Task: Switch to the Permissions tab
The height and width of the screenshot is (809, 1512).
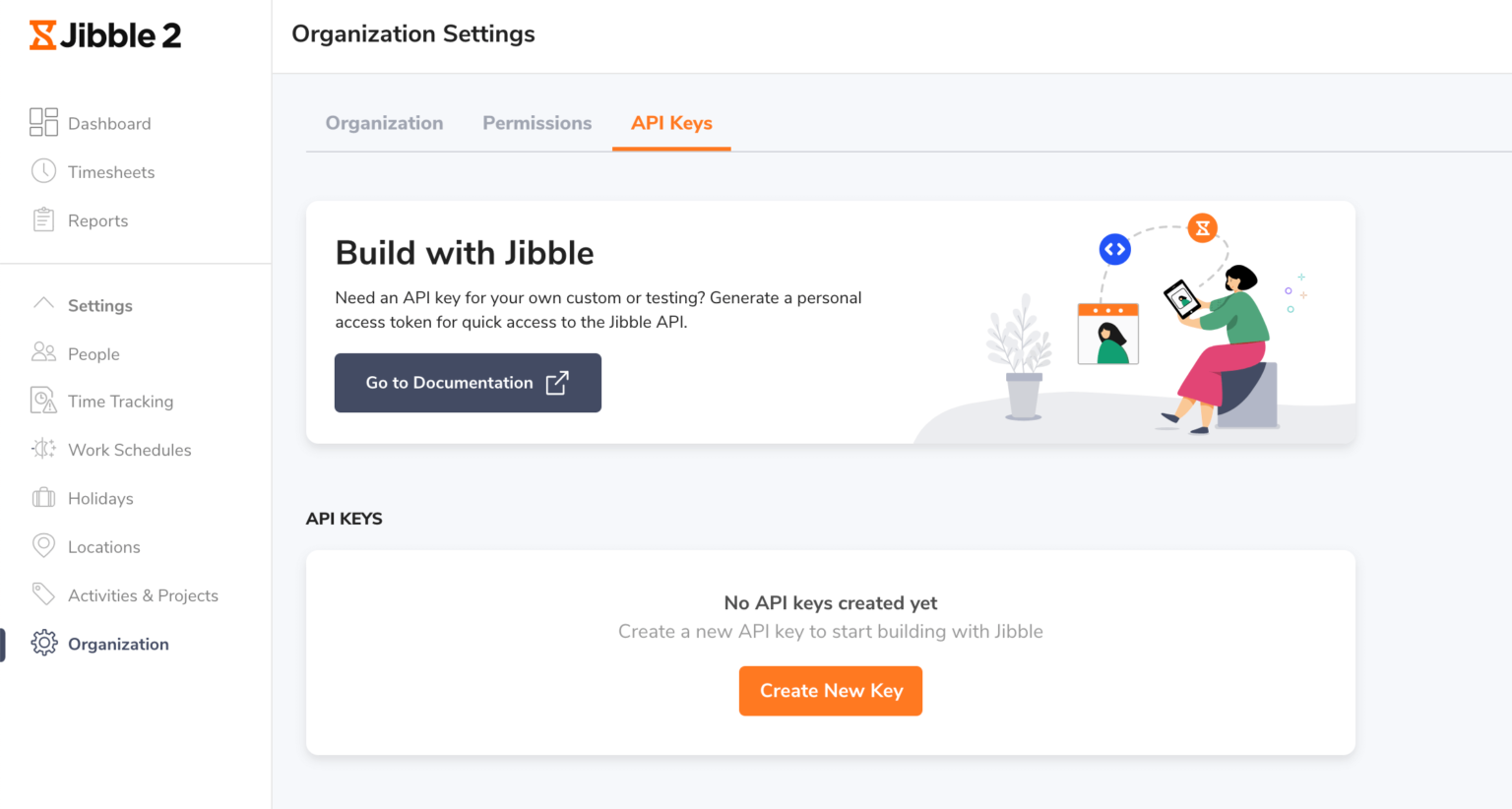Action: click(x=536, y=122)
